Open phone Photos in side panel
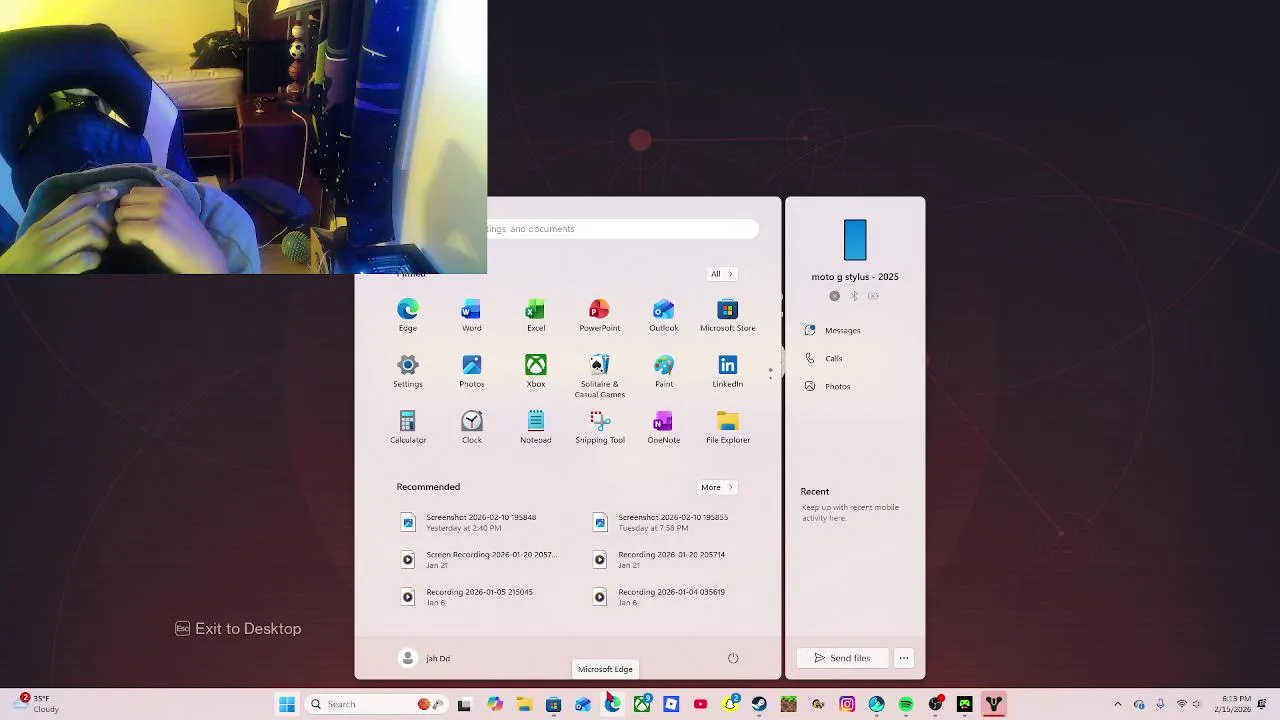 click(x=827, y=386)
